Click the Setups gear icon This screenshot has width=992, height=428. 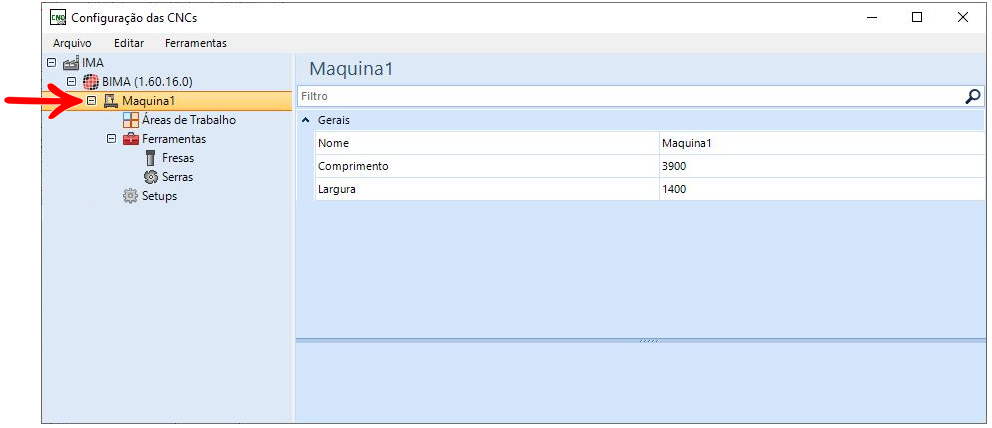coord(130,196)
